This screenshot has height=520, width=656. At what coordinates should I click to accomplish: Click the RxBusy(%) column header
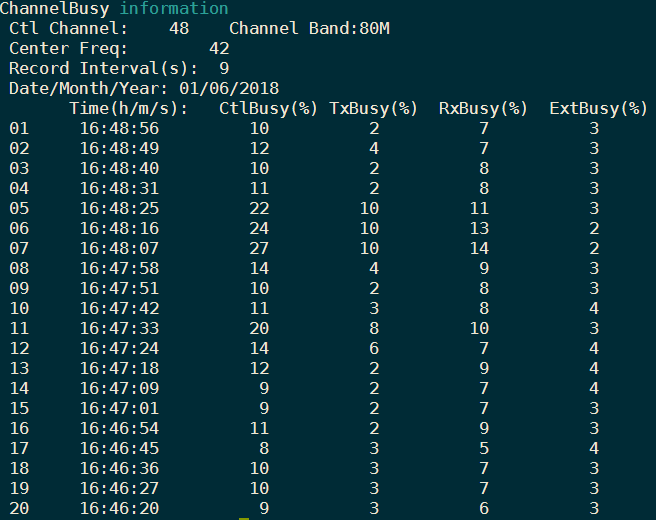click(x=483, y=108)
